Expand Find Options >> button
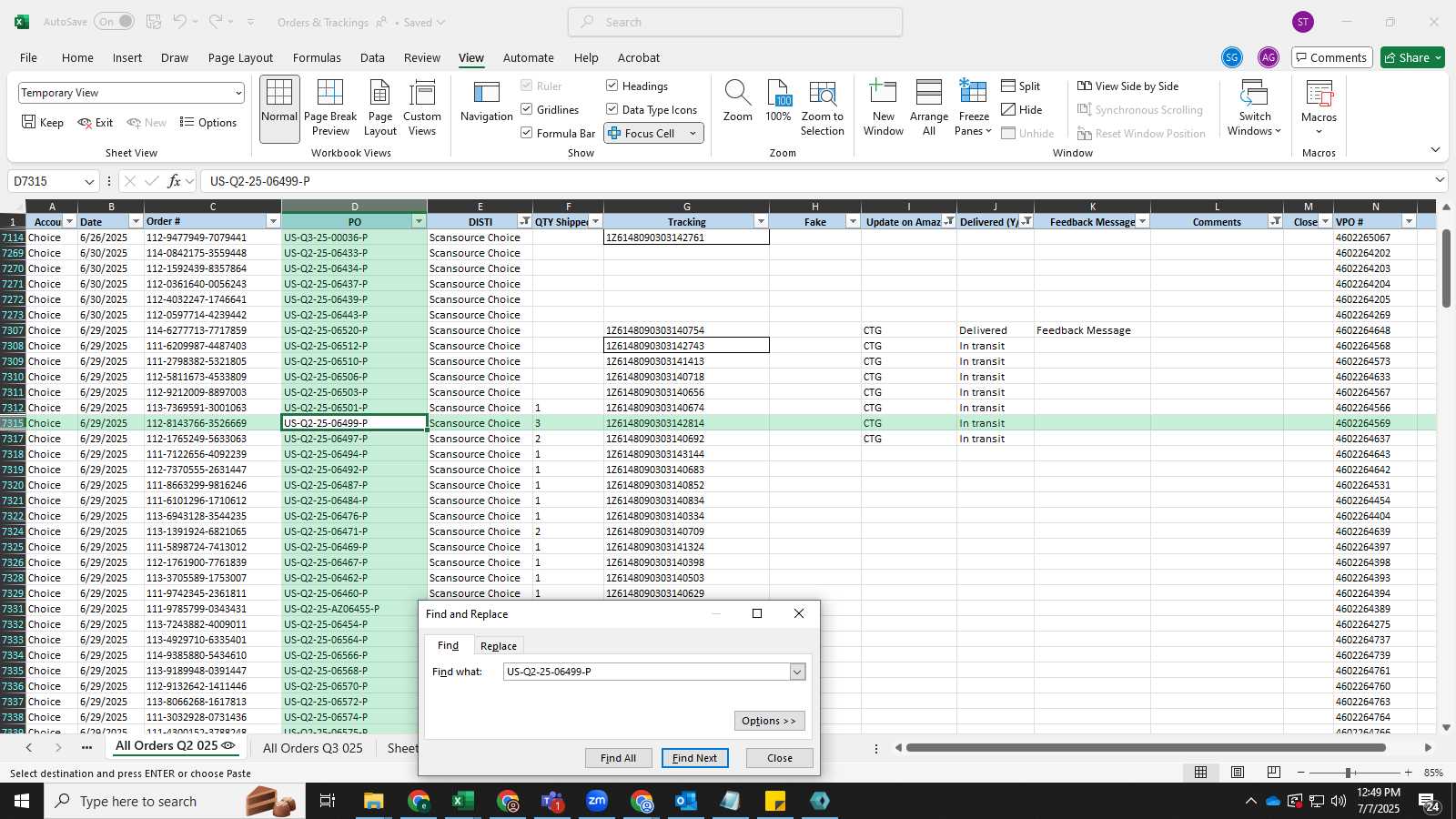The width and height of the screenshot is (1456, 819). [769, 721]
